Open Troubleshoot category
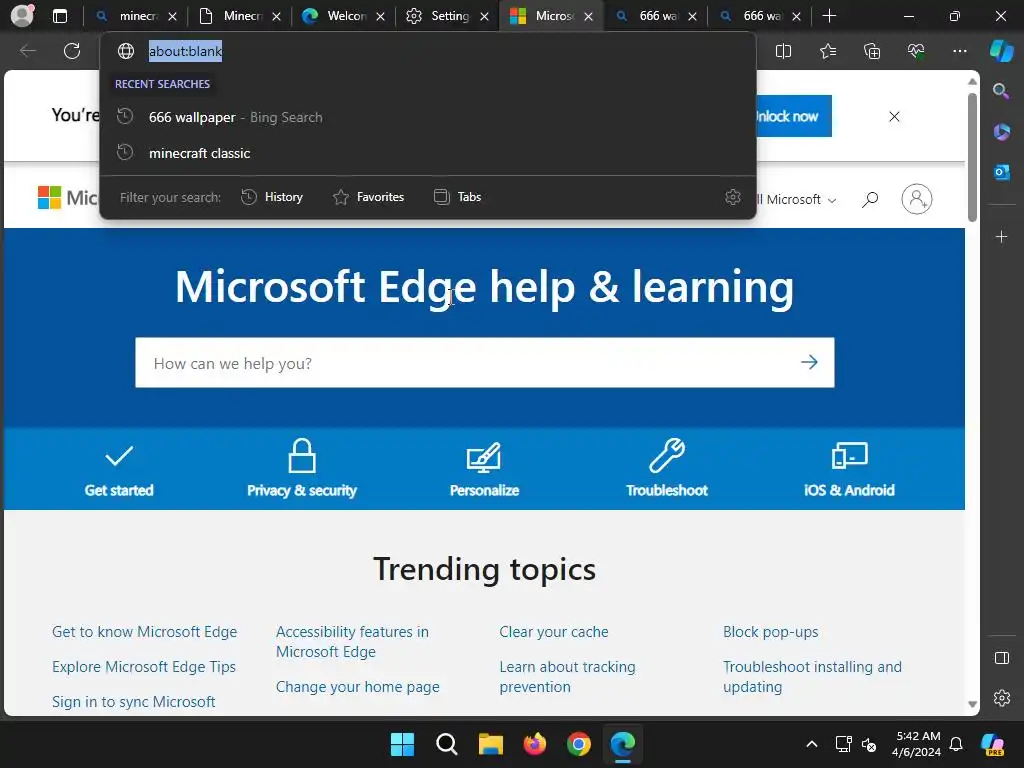 [667, 469]
